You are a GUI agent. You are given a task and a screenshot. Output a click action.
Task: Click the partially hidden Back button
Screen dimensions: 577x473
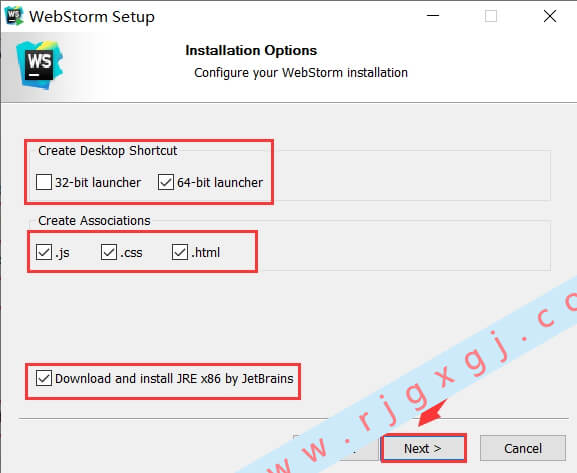click(336, 448)
